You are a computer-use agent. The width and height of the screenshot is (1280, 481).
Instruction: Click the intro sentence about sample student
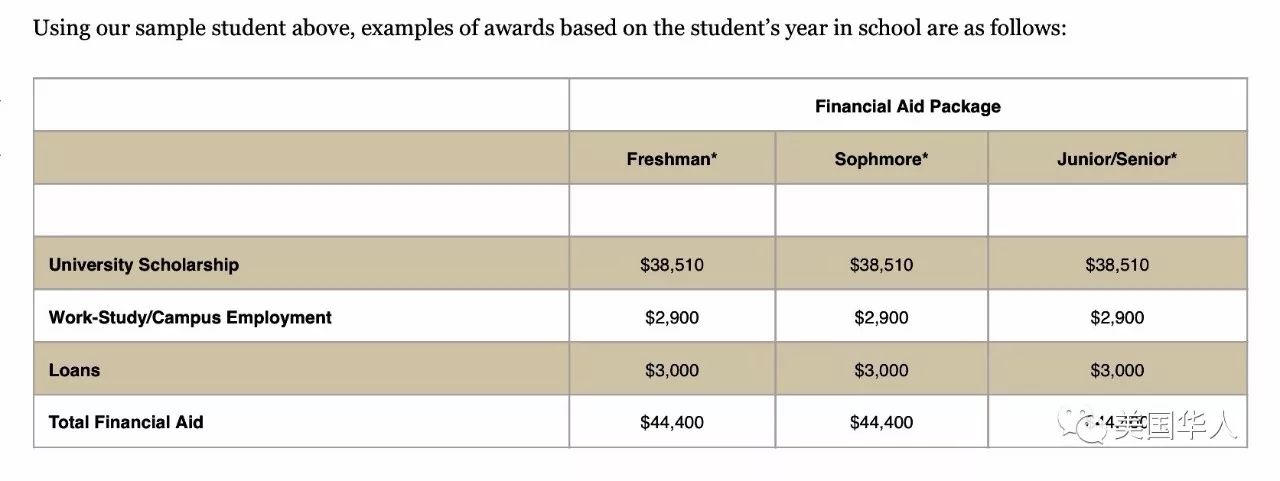point(550,28)
